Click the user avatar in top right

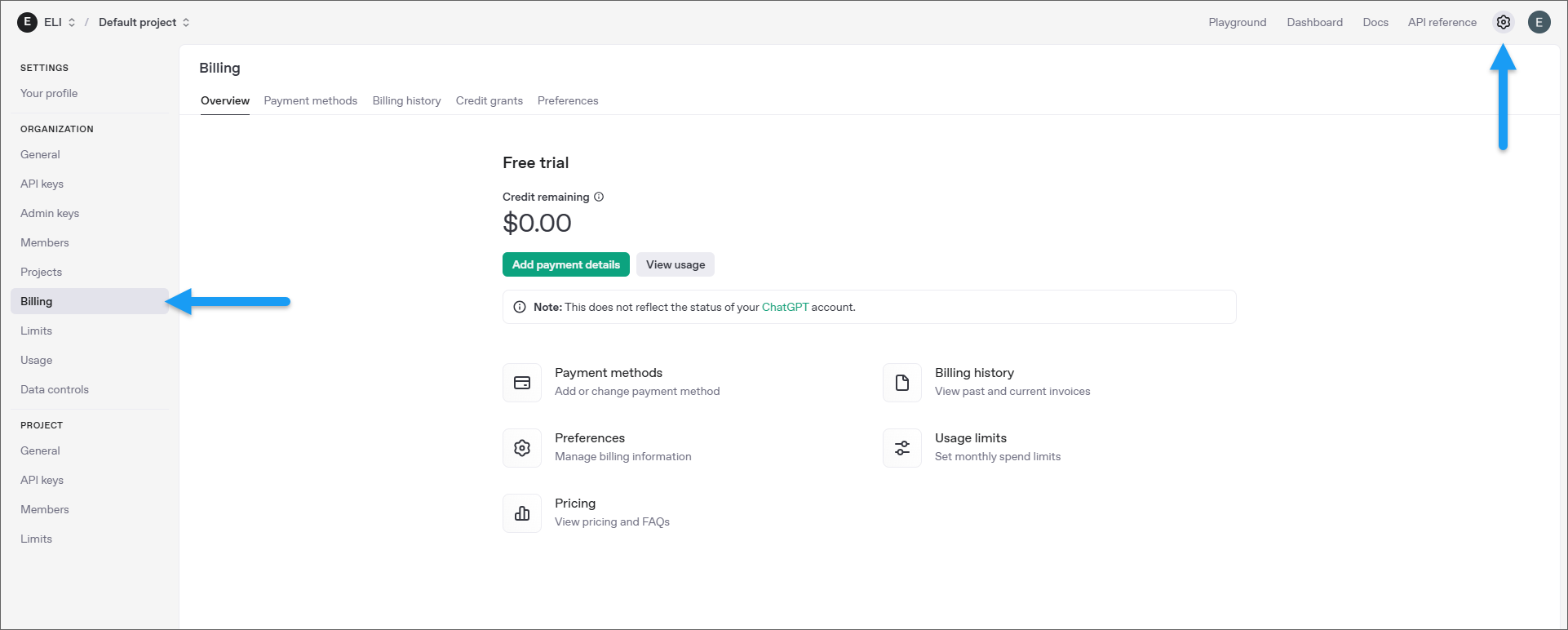pos(1539,22)
